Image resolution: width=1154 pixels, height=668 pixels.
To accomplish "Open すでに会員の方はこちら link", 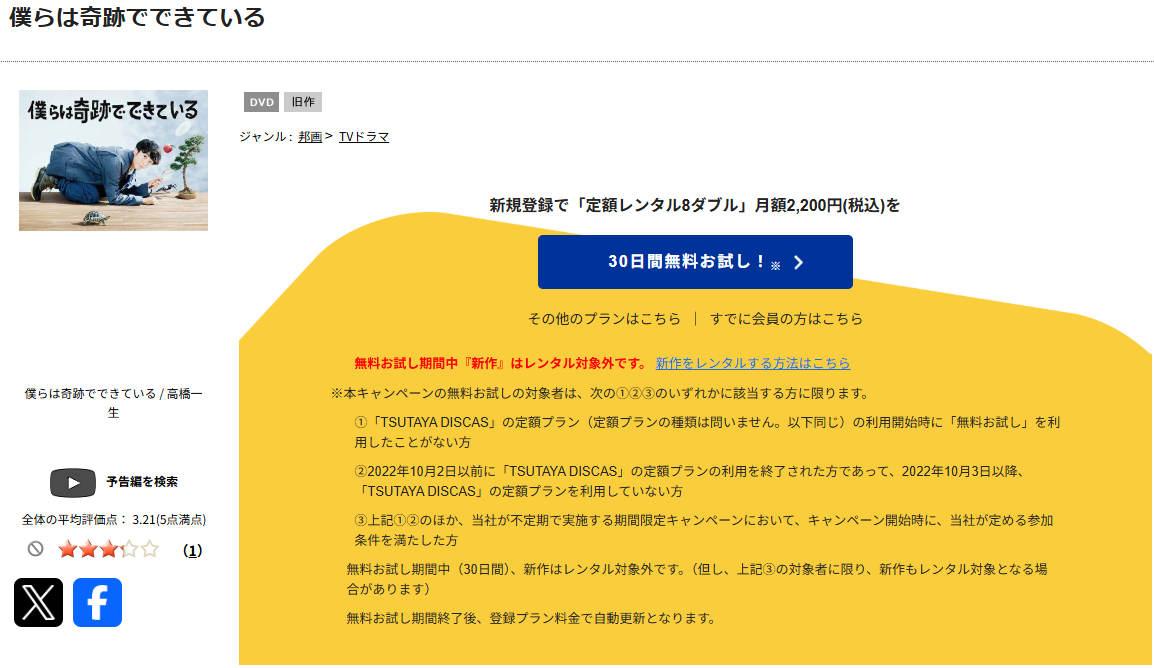I will coord(786,319).
